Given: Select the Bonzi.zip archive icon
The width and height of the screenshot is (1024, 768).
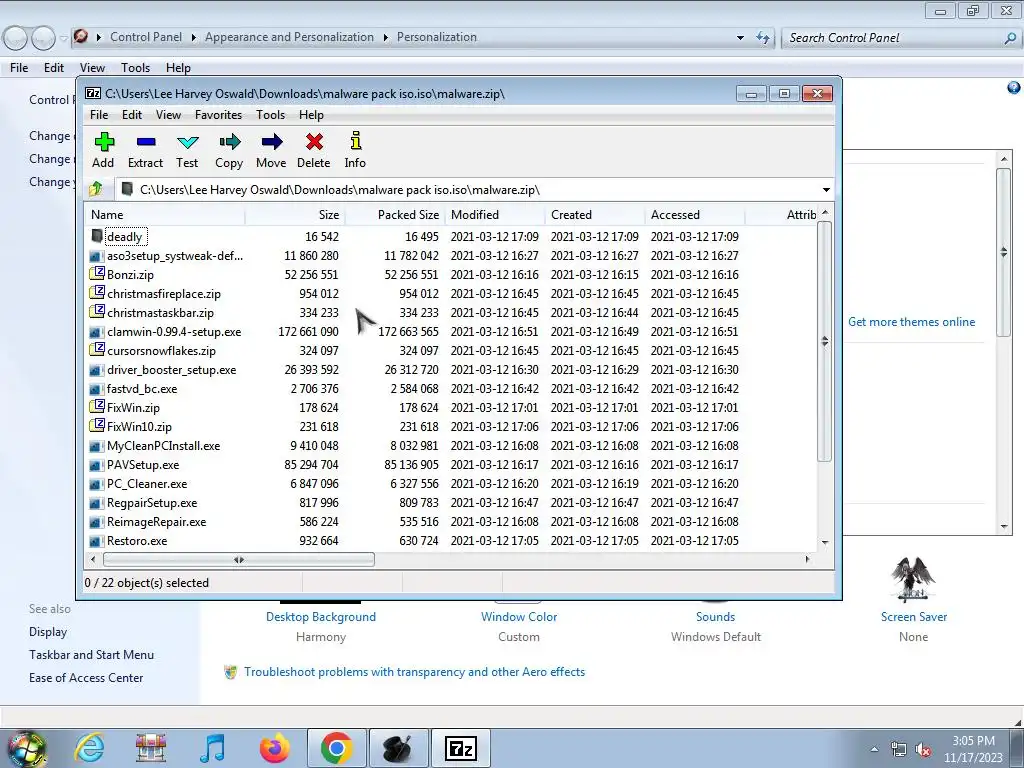Looking at the screenshot, I should (x=97, y=274).
